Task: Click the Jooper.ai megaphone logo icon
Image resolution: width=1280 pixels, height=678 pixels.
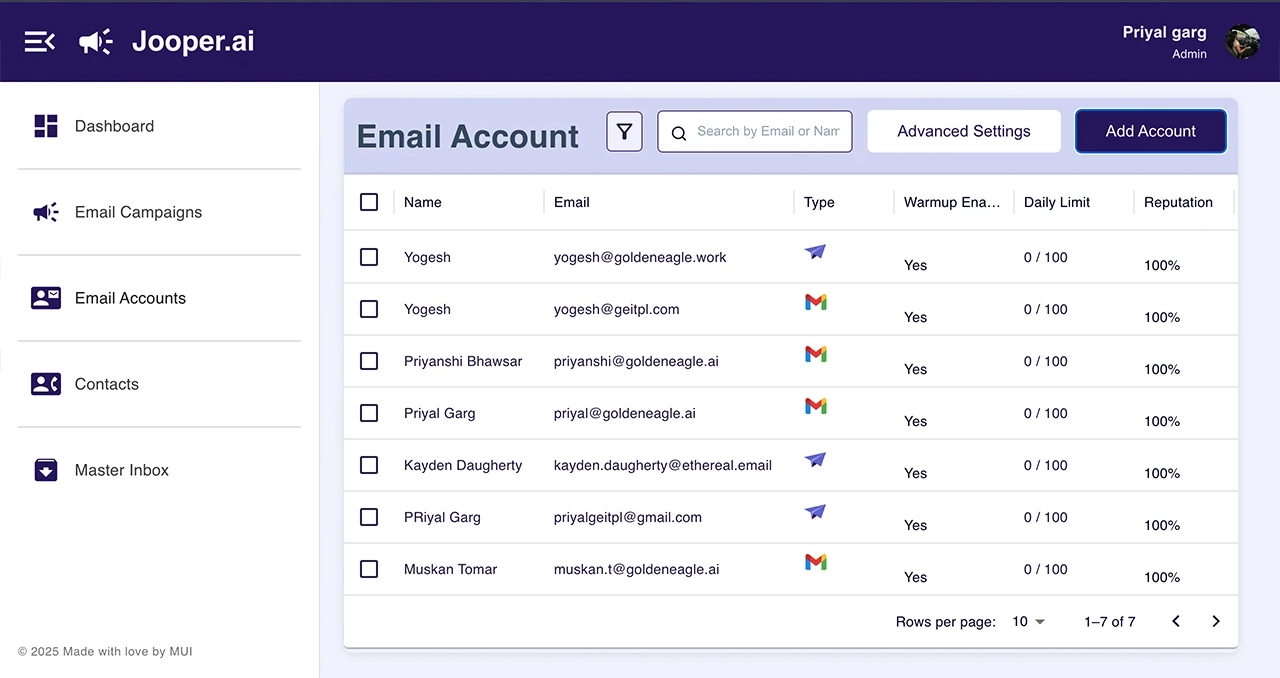Action: [x=95, y=41]
